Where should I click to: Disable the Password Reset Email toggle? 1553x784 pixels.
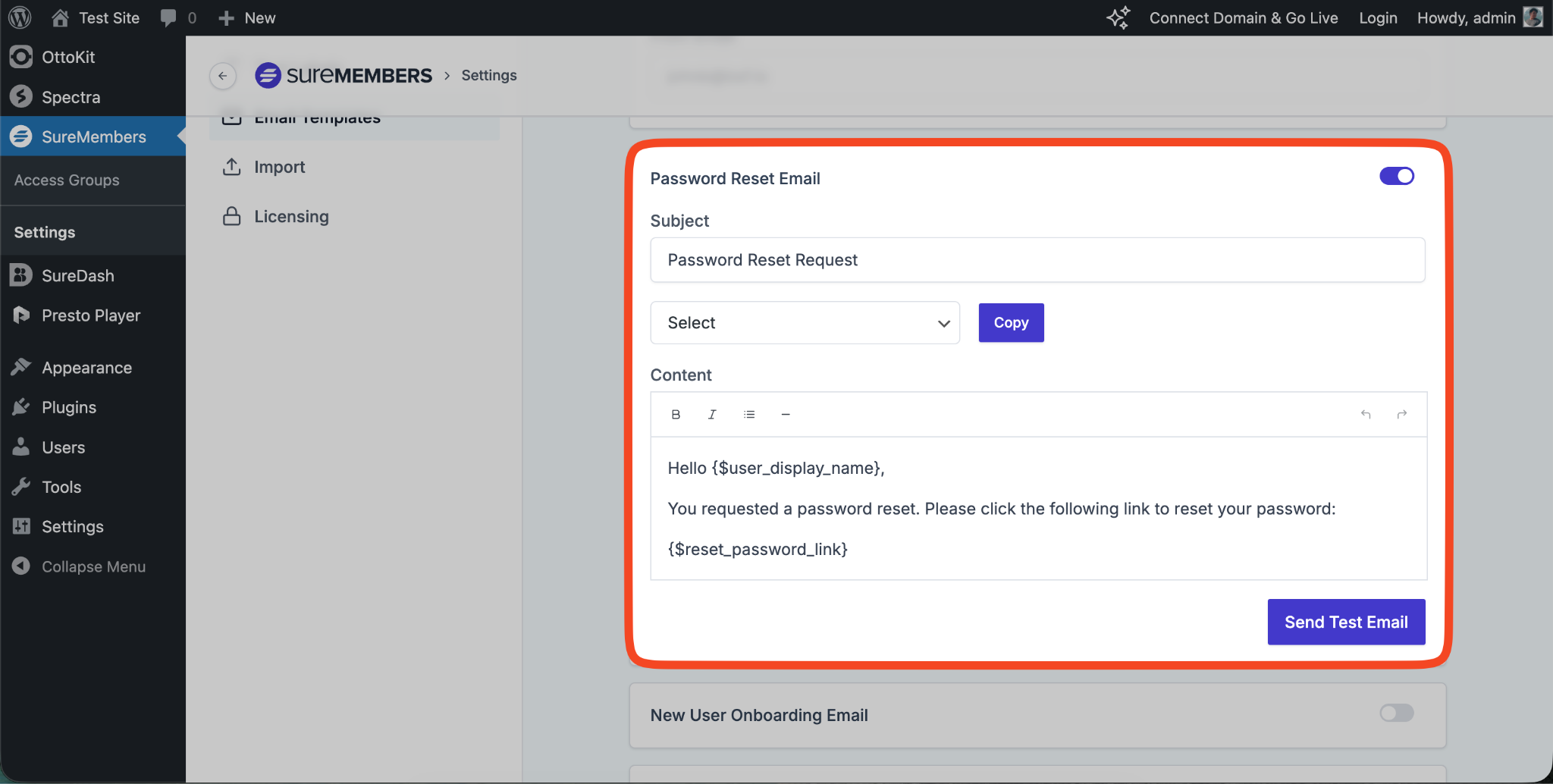[x=1396, y=177]
